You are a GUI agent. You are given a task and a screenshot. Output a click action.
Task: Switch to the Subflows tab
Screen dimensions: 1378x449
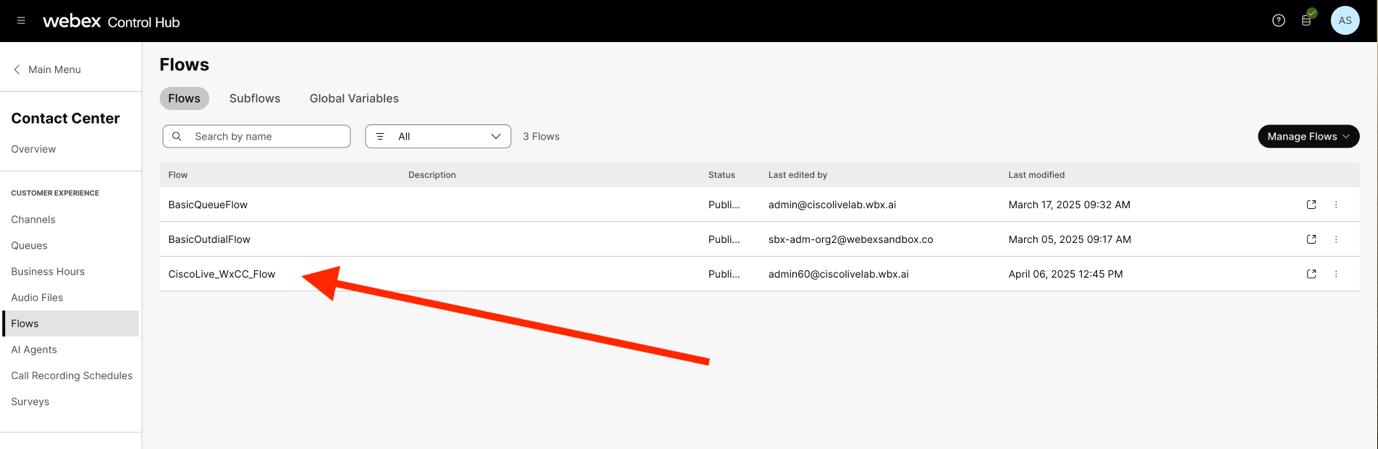click(x=254, y=99)
